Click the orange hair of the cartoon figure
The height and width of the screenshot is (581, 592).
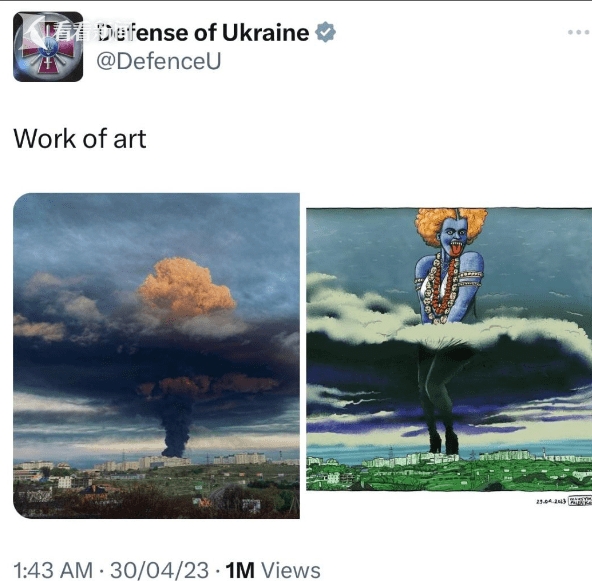coord(450,223)
